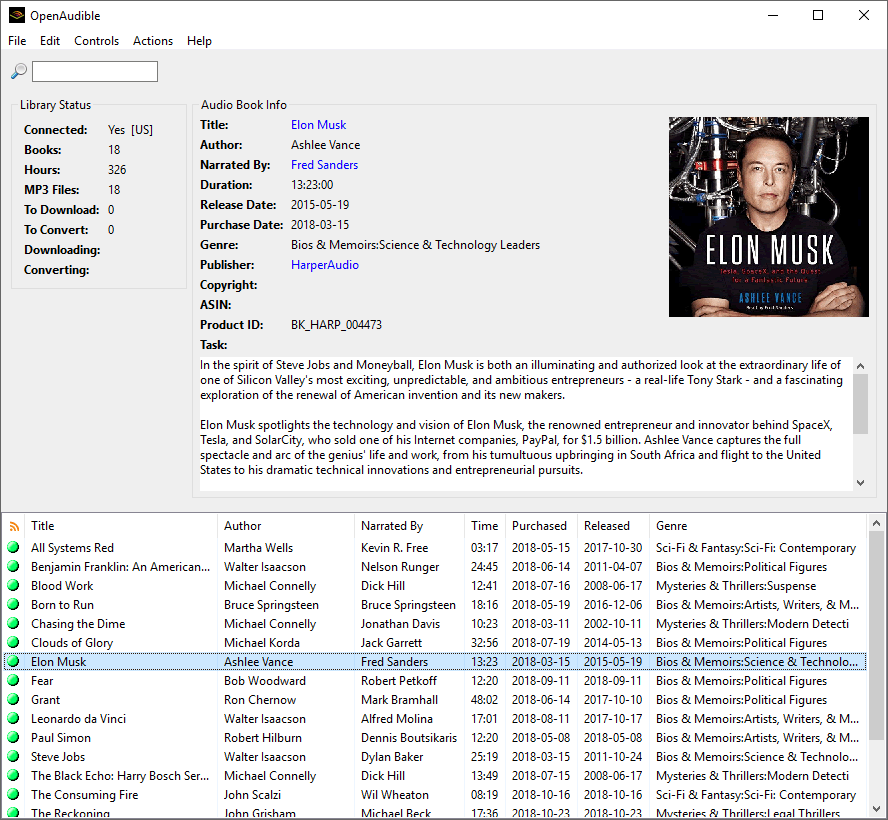Click the down arrow on the description scrollbar
The height and width of the screenshot is (820, 888).
coord(860,481)
